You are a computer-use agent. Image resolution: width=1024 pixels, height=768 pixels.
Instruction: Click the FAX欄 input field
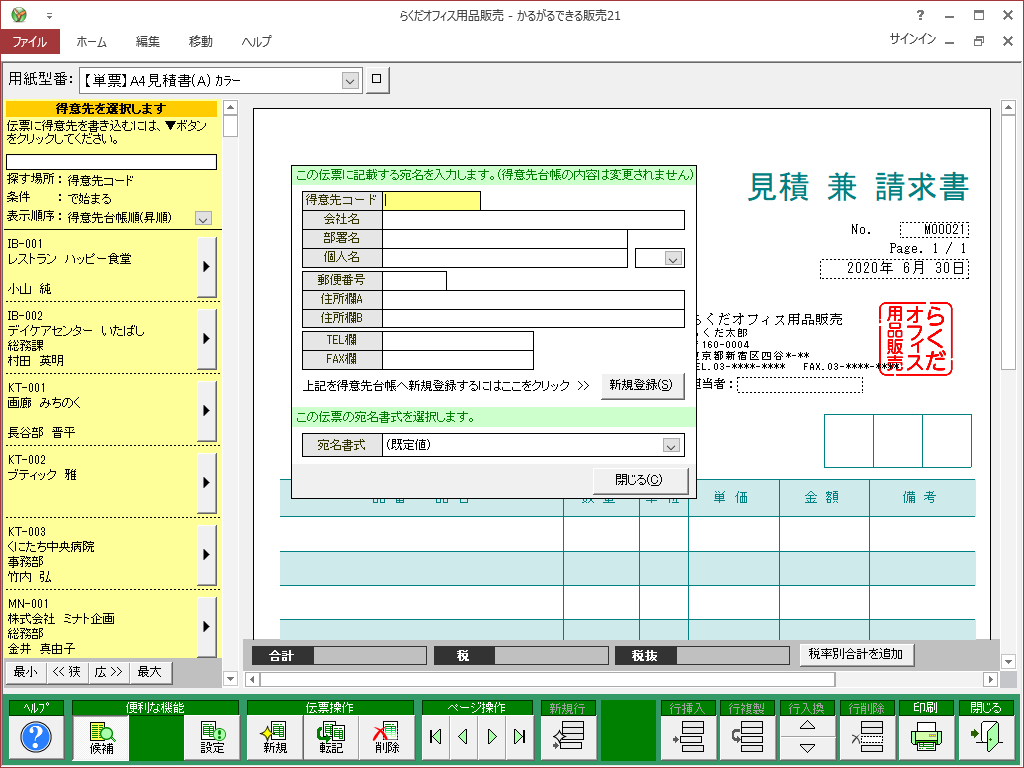pos(458,359)
